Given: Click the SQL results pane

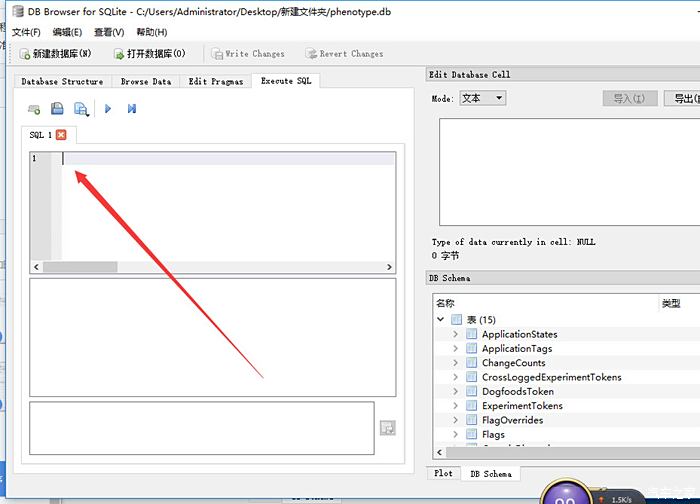Looking at the screenshot, I should click(x=212, y=337).
